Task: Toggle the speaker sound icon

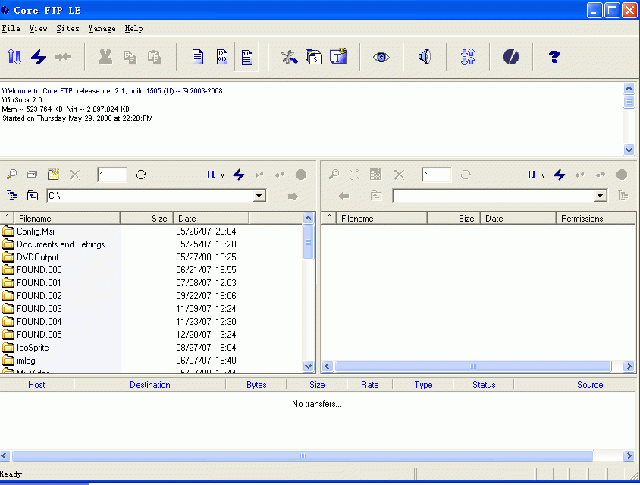Action: (x=424, y=57)
